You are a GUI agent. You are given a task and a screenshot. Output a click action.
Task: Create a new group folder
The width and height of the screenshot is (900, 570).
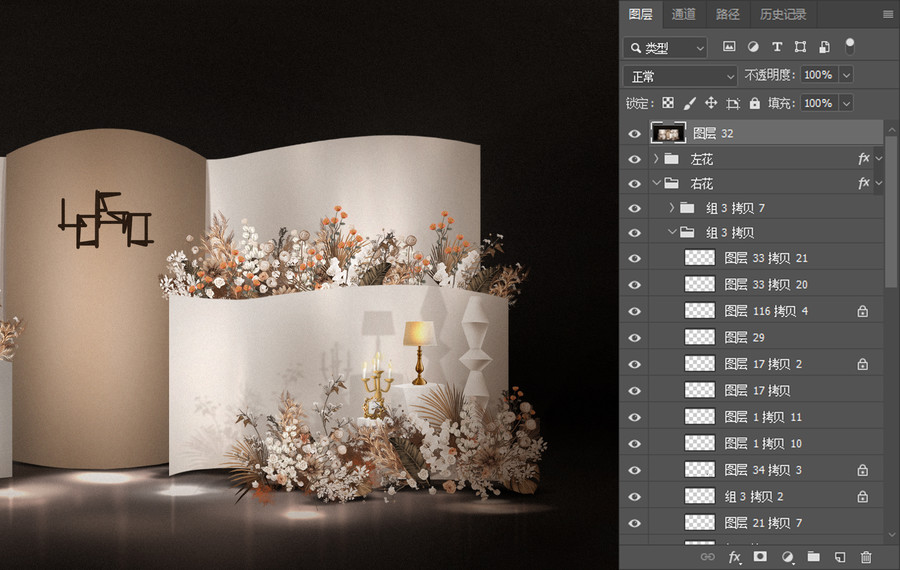(813, 556)
